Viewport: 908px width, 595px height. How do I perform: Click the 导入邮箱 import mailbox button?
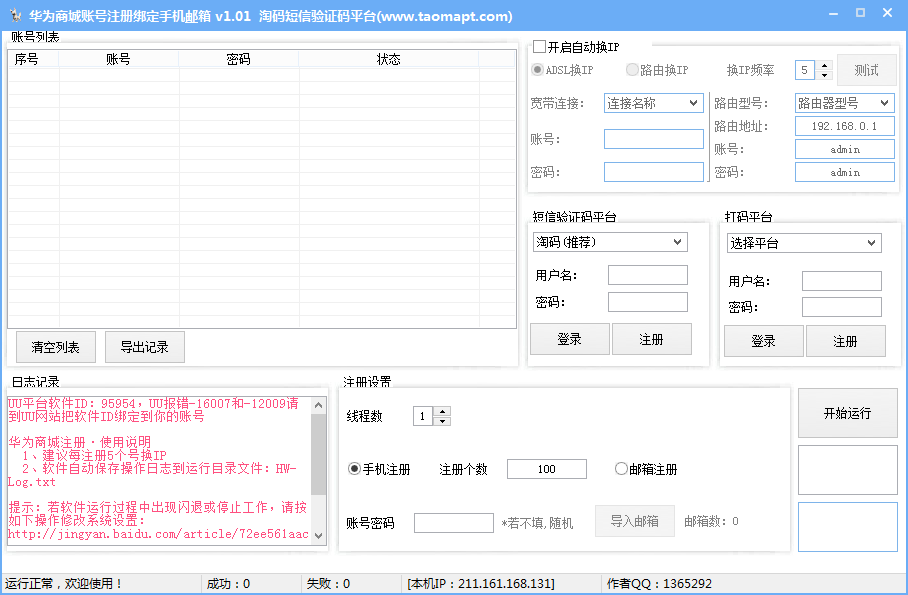(x=634, y=521)
